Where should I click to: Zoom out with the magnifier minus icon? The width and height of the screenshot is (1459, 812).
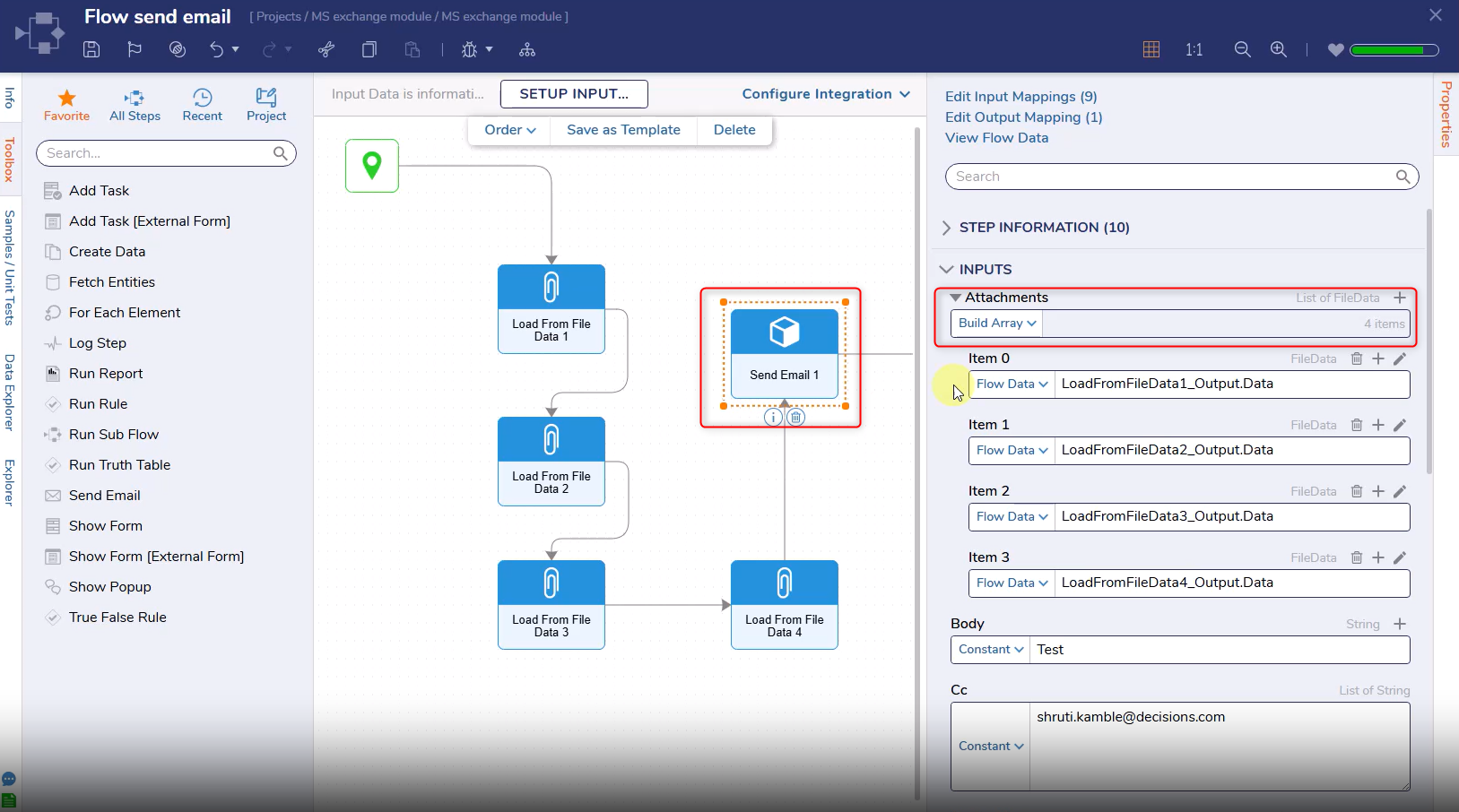tap(1242, 49)
